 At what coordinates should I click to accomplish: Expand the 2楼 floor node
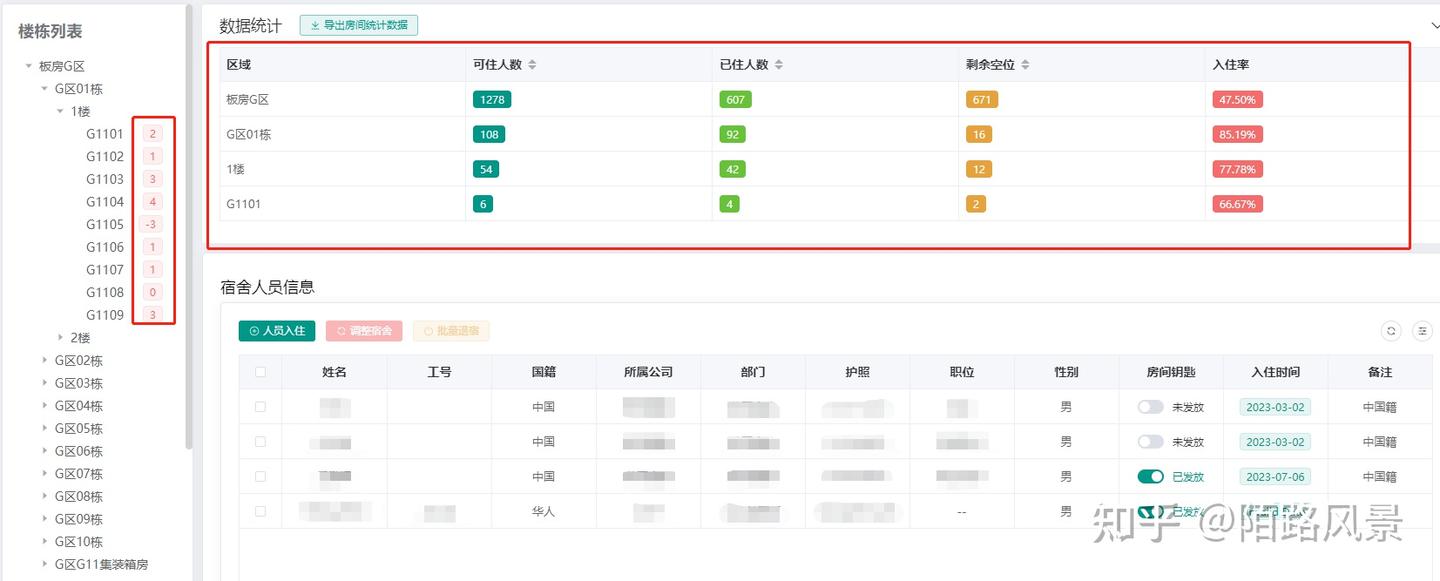click(x=61, y=338)
